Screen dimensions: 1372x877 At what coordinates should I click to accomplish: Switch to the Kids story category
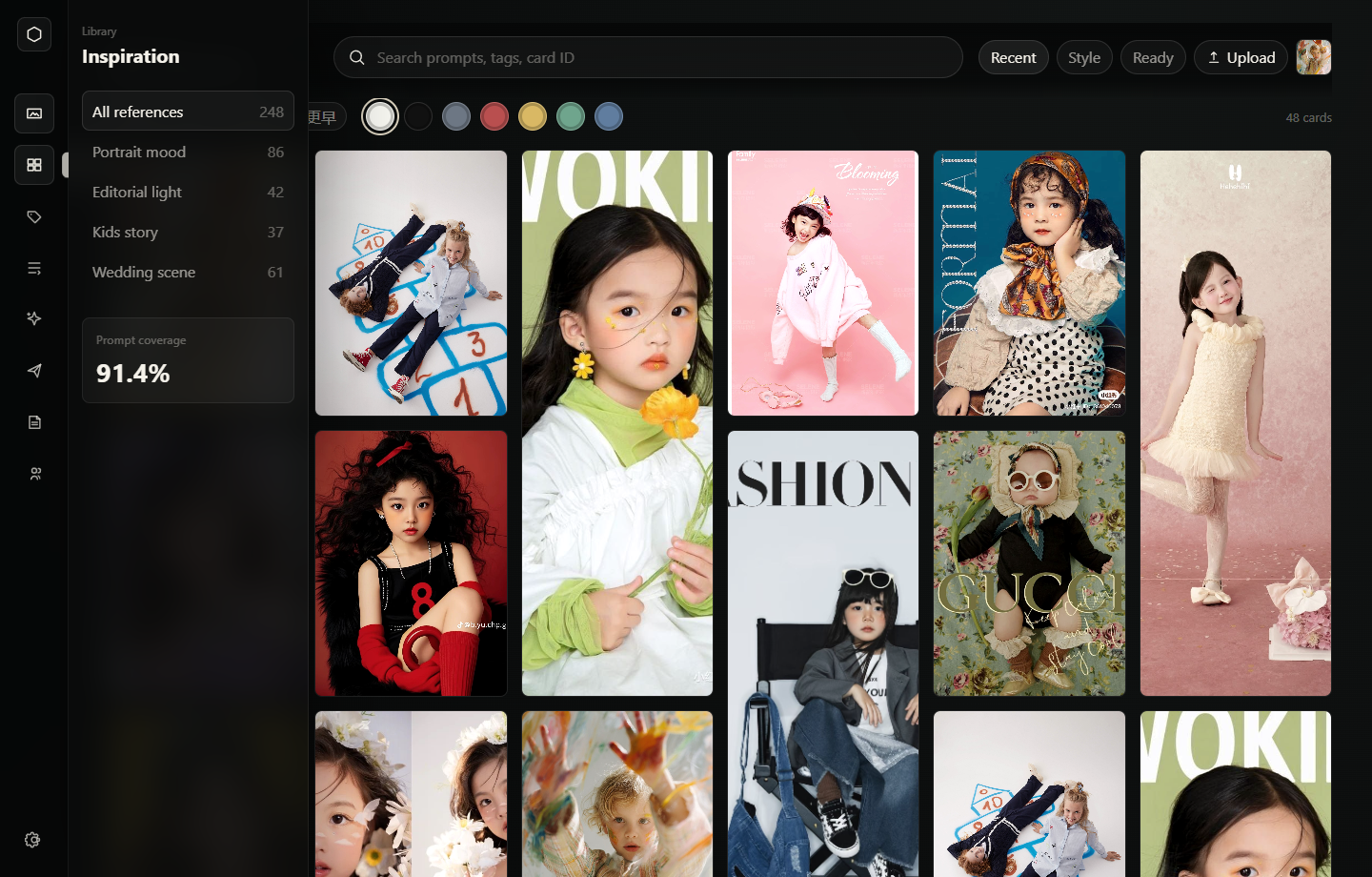188,232
